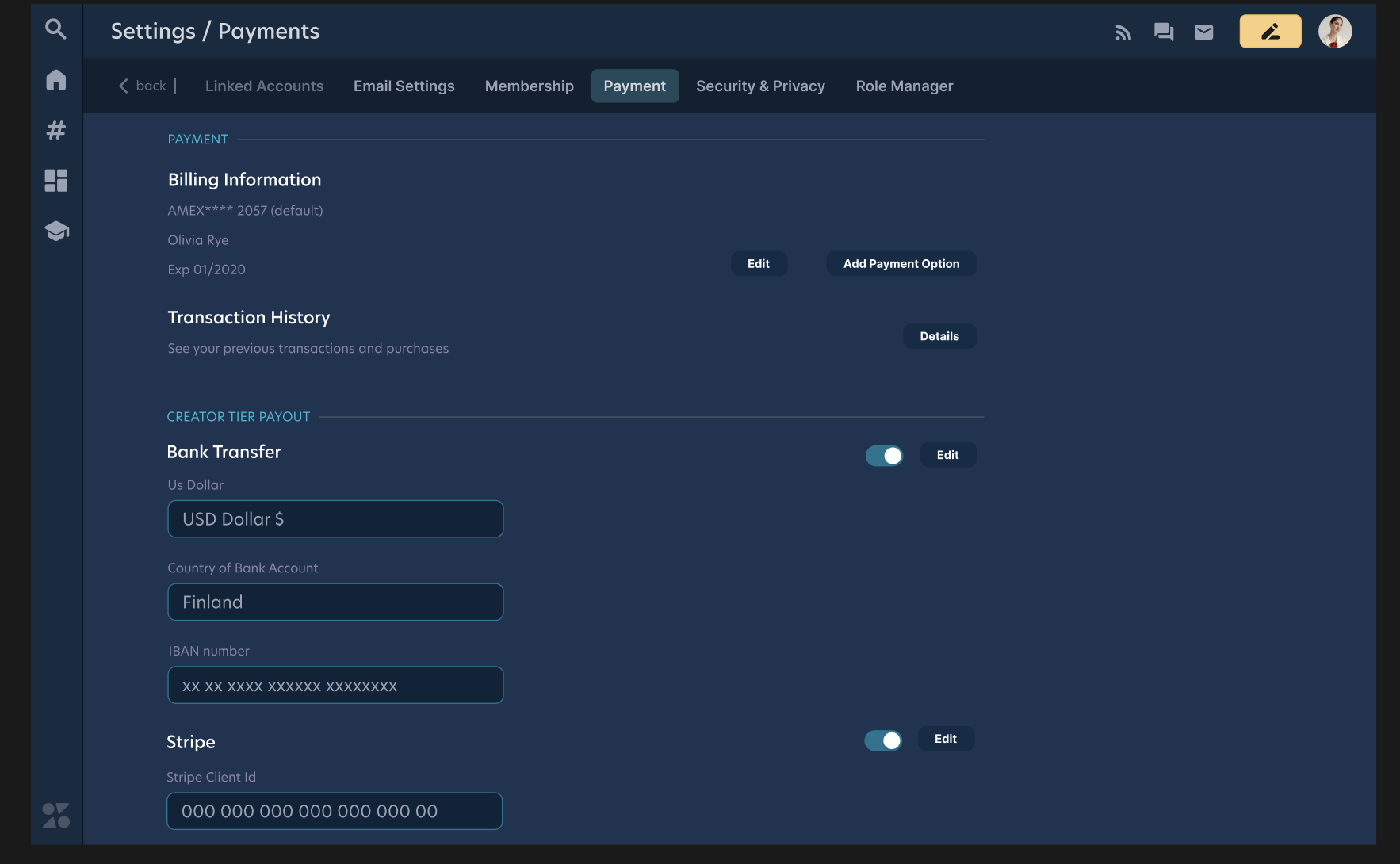
Task: Click the Country of Bank Account label
Action: click(x=243, y=568)
